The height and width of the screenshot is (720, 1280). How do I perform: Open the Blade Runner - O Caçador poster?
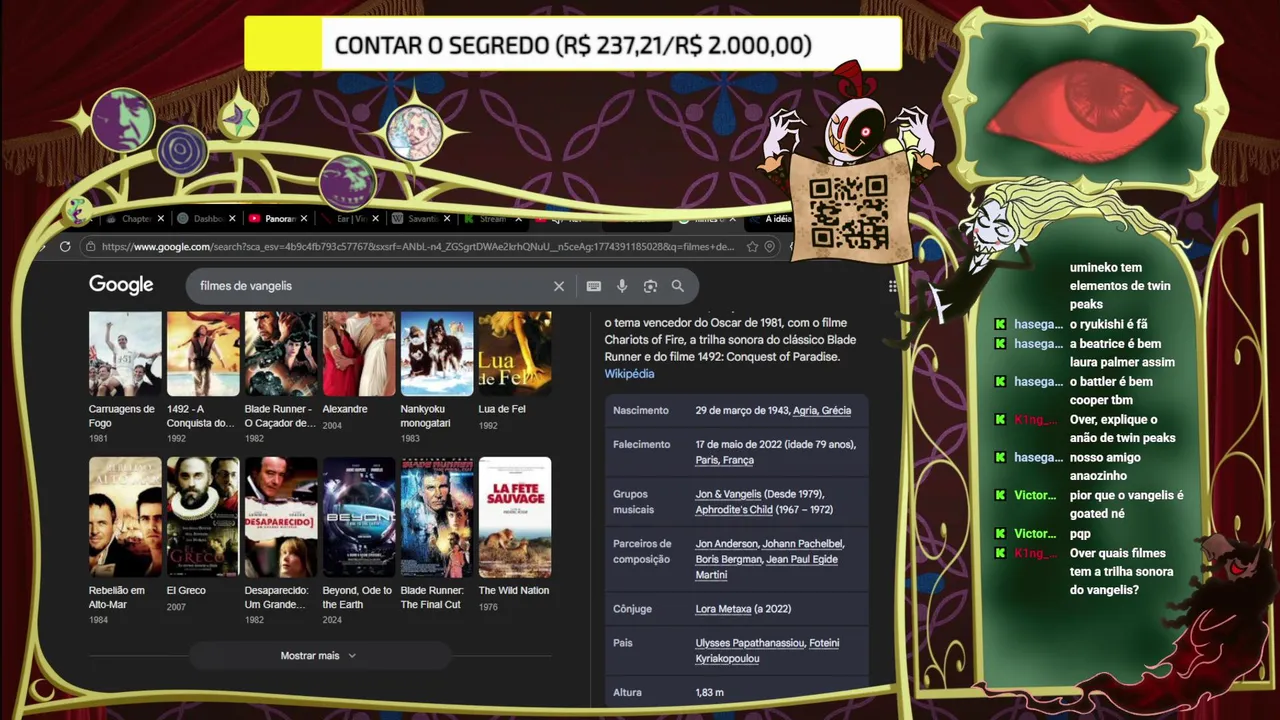click(x=281, y=353)
